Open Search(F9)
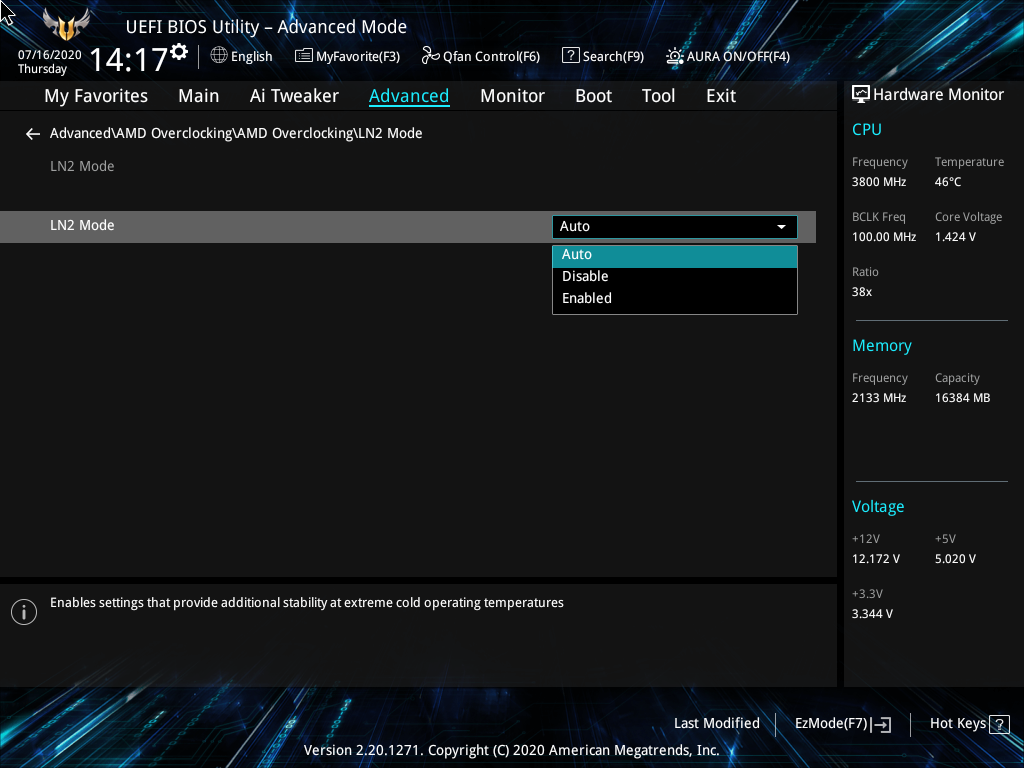 pyautogui.click(x=603, y=56)
